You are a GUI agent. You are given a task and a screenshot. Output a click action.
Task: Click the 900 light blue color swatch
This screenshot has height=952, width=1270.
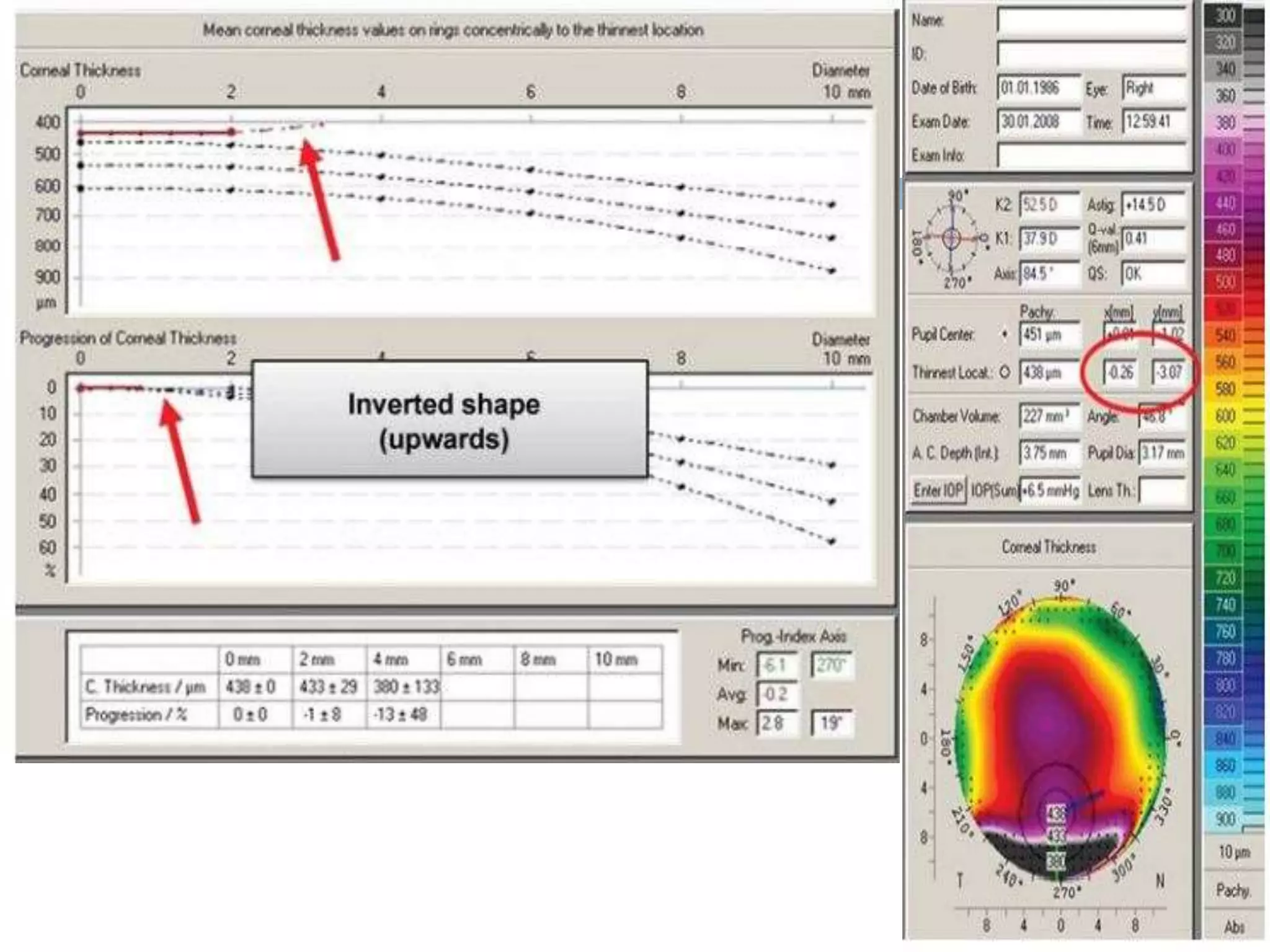(1225, 819)
